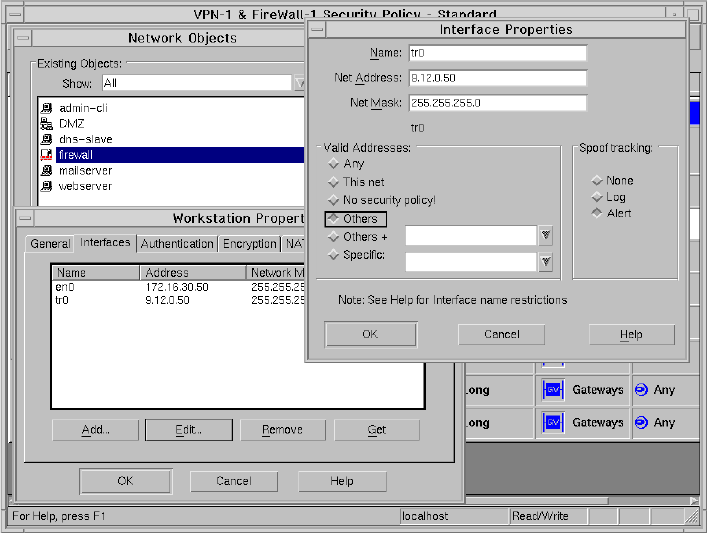707x533 pixels.
Task: Switch to the NAT tab
Action: (294, 244)
